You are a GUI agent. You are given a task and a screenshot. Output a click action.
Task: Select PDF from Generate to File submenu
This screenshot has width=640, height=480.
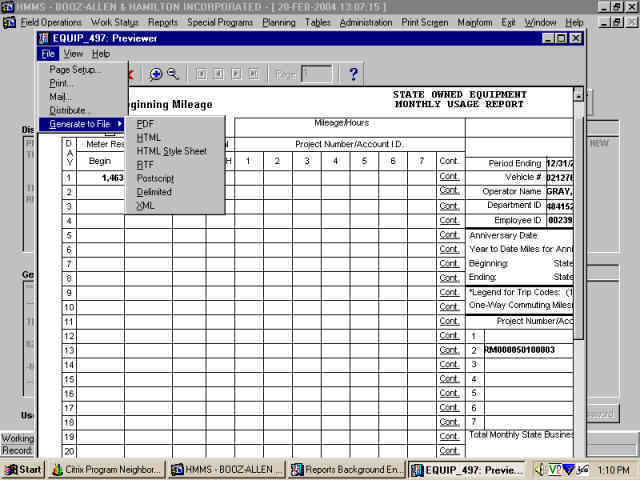coord(145,124)
